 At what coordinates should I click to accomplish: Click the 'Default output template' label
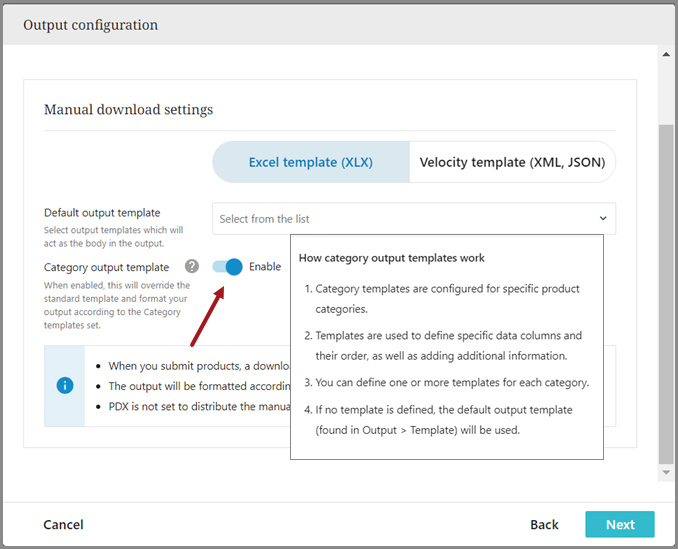pyautogui.click(x=102, y=213)
